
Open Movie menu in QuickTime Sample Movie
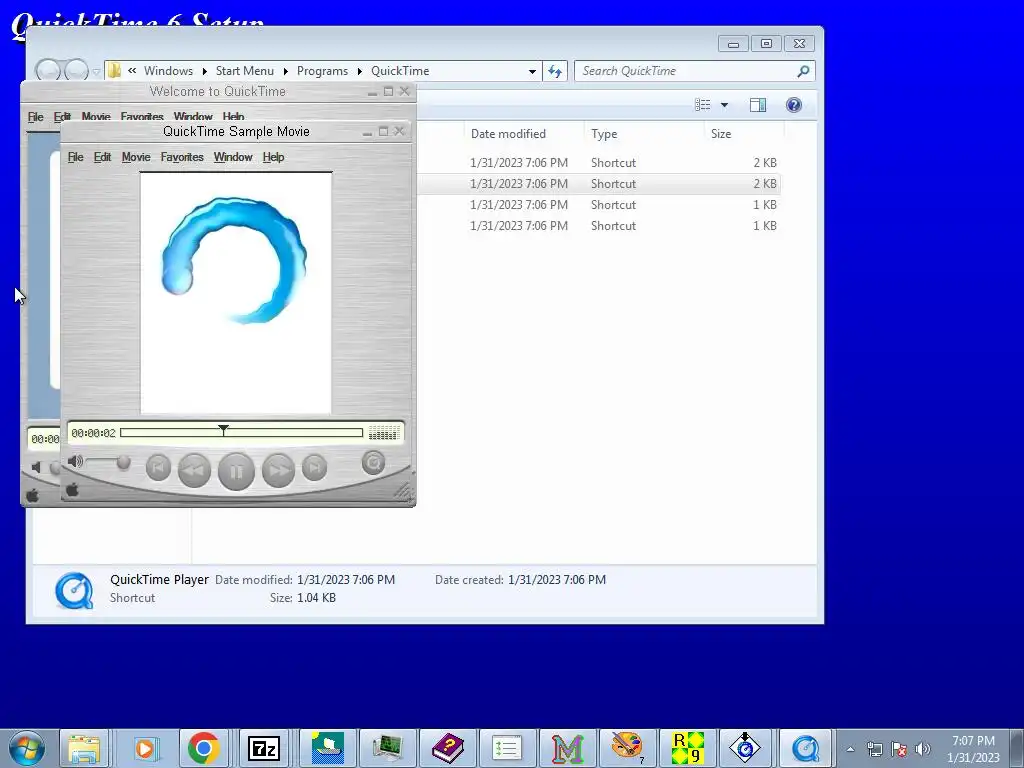(136, 157)
